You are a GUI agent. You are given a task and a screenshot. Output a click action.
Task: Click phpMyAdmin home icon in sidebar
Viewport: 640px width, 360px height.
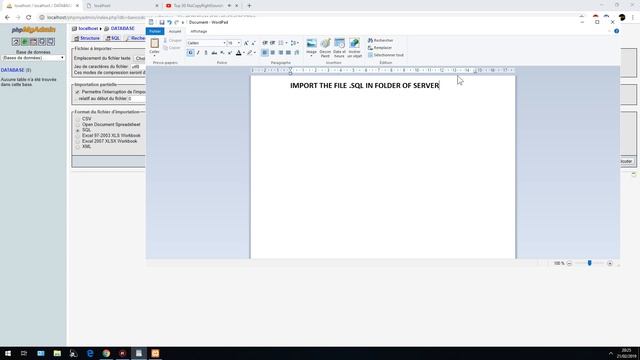click(x=16, y=42)
